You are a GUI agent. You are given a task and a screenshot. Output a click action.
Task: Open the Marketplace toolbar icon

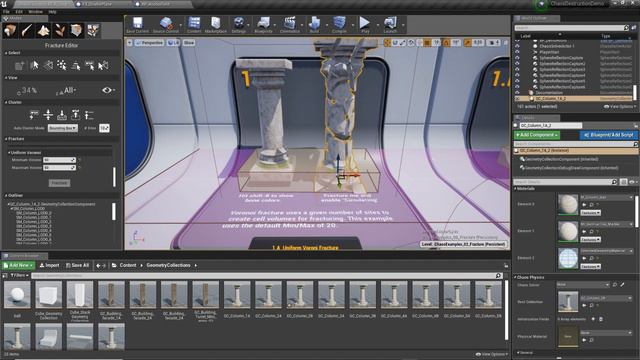tap(216, 25)
